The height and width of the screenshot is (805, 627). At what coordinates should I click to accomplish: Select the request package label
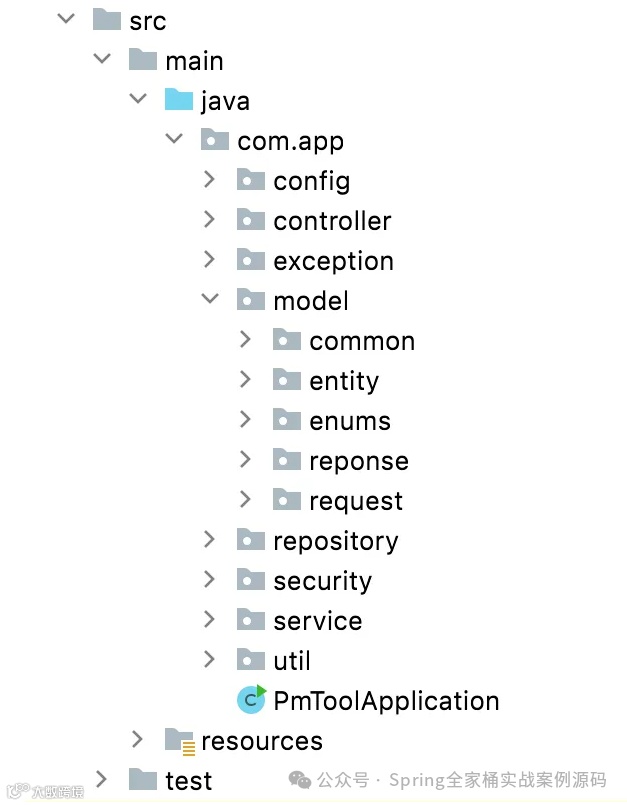click(x=356, y=501)
